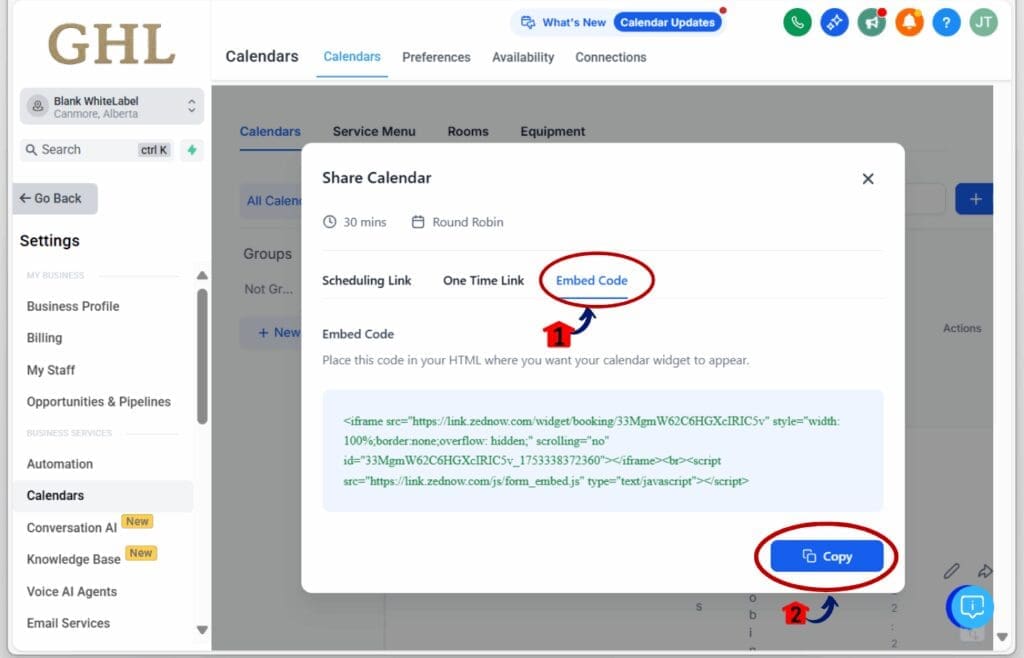Image resolution: width=1024 pixels, height=658 pixels.
Task: Open the blue AI sparkle assistant icon
Action: (834, 23)
